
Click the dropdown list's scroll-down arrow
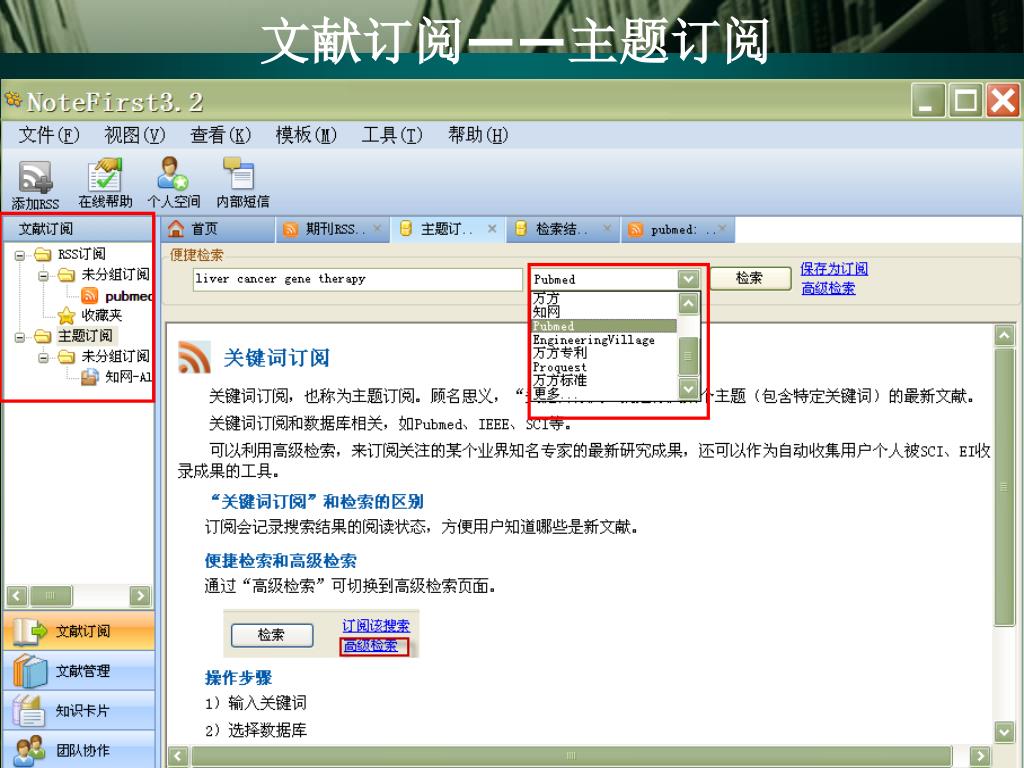pos(688,388)
